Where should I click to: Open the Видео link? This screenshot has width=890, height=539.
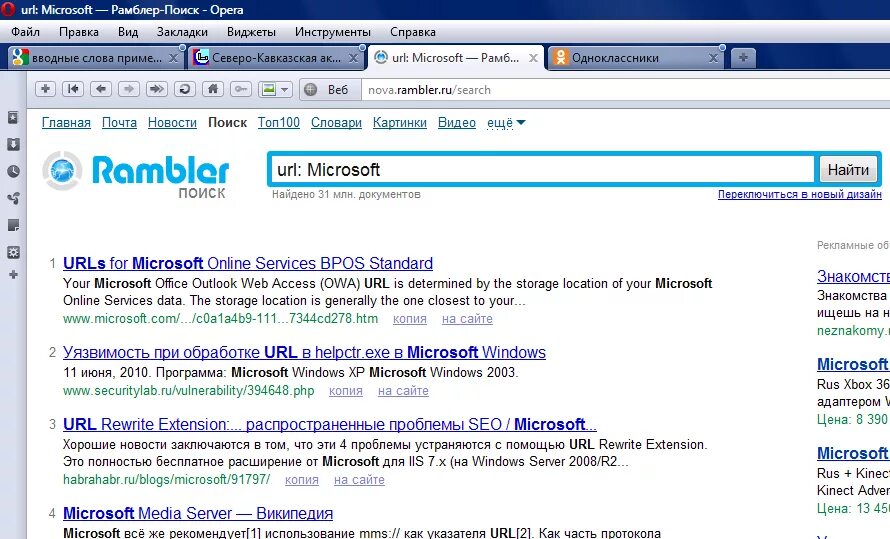pos(456,123)
